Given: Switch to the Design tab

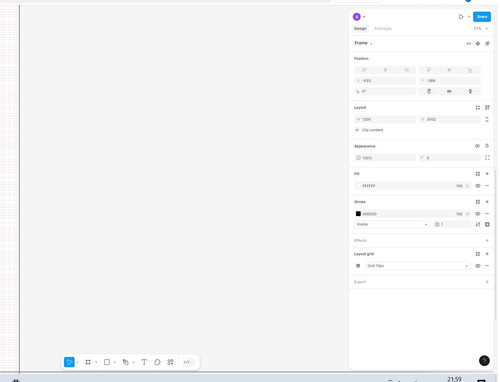Looking at the screenshot, I should tap(360, 29).
